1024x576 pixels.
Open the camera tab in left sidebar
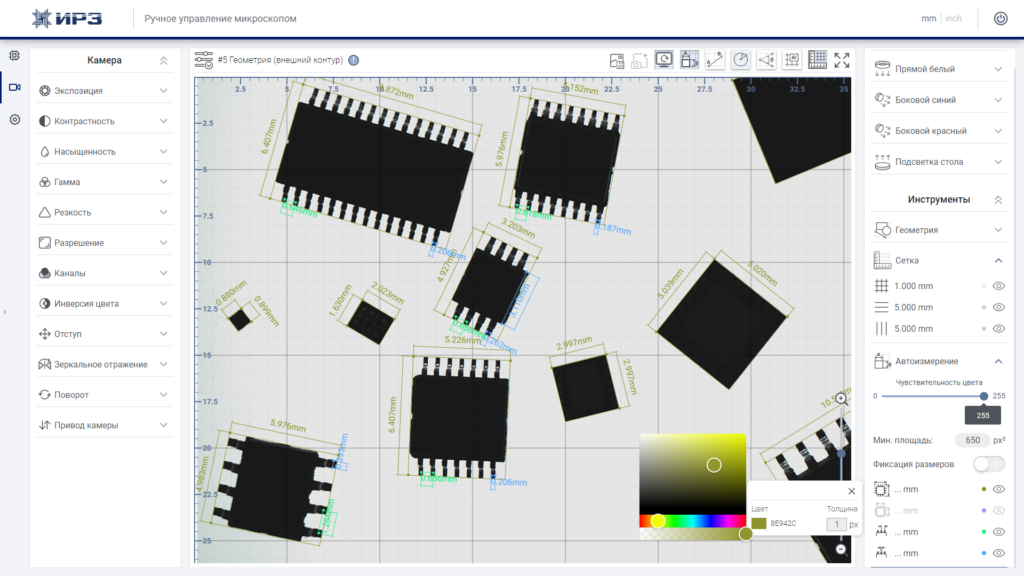14,87
